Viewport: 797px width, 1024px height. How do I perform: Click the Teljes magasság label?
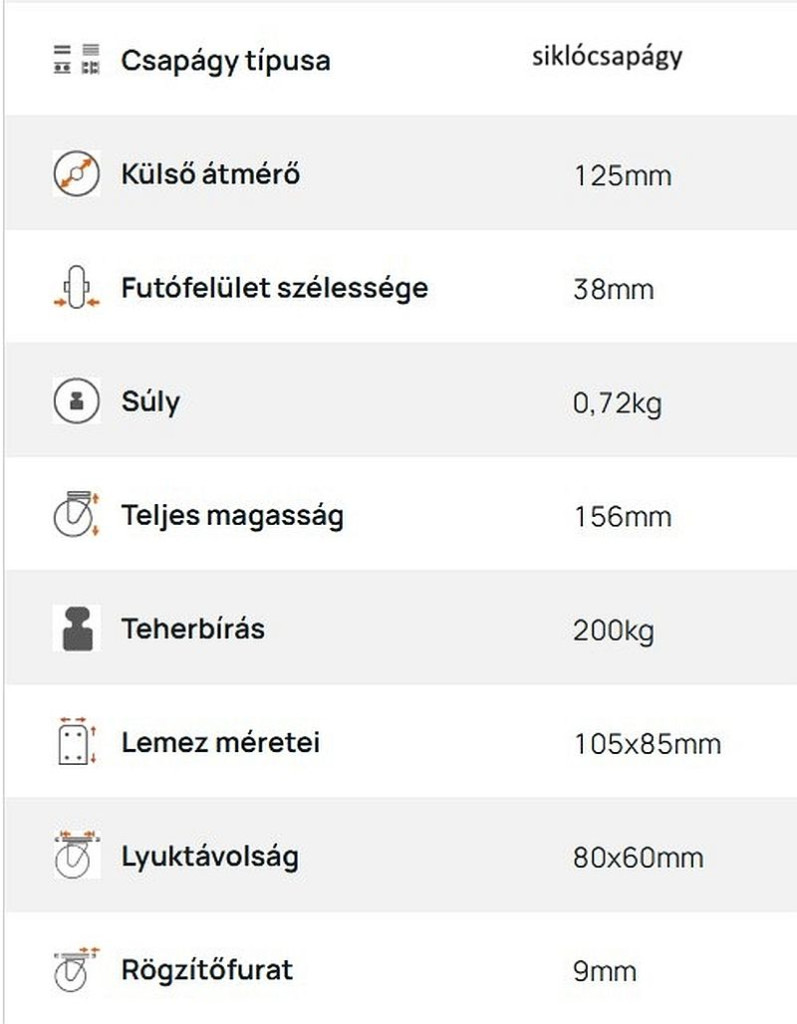pos(232,516)
